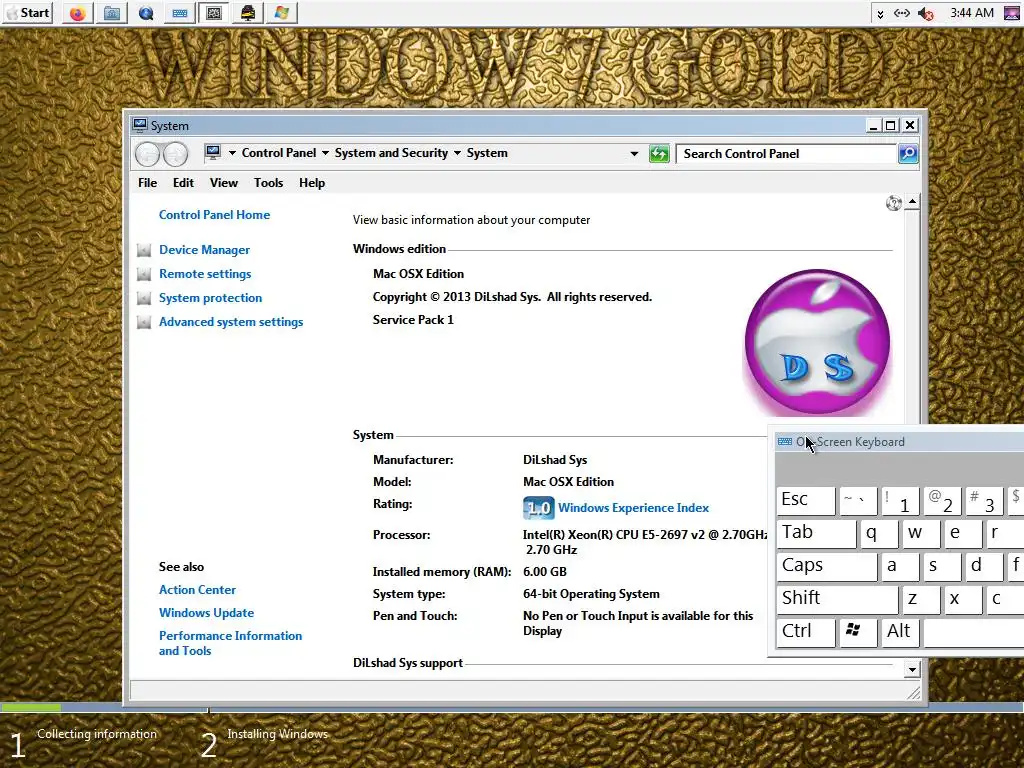Select System and Security breadcrumb
Screen dimensions: 1024x768
coord(391,153)
